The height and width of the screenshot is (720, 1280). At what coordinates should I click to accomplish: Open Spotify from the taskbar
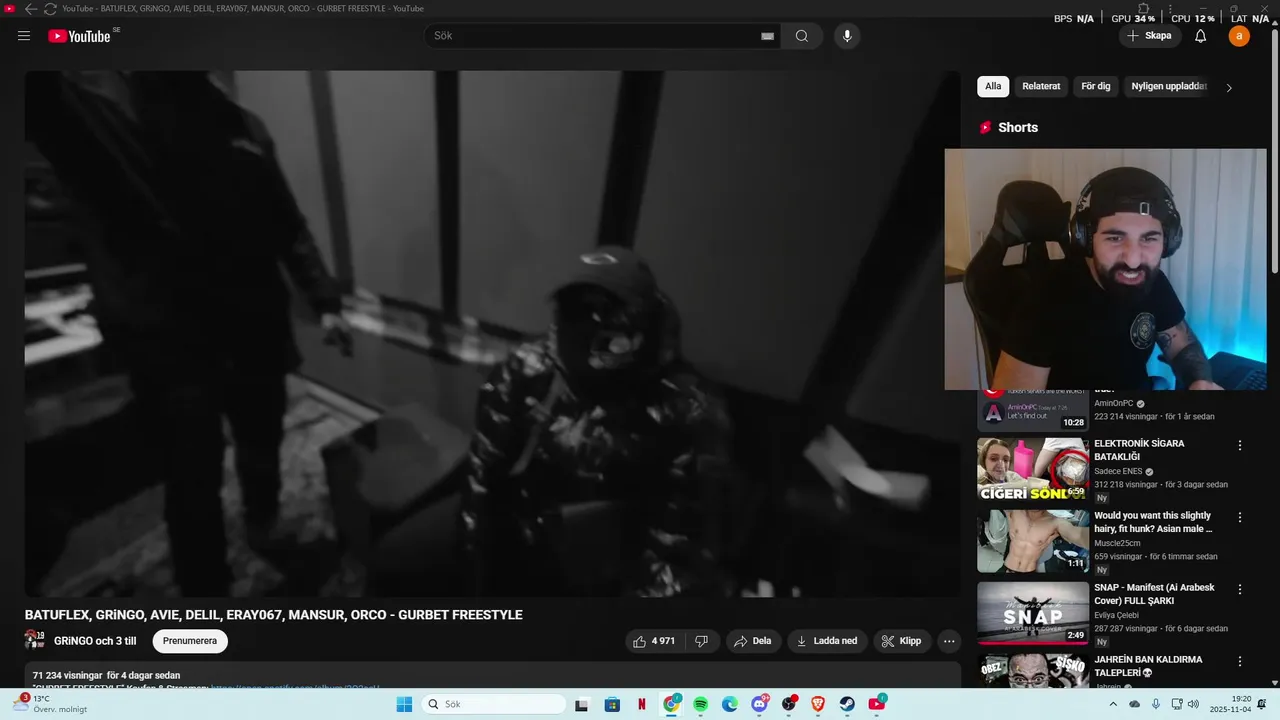pos(701,704)
